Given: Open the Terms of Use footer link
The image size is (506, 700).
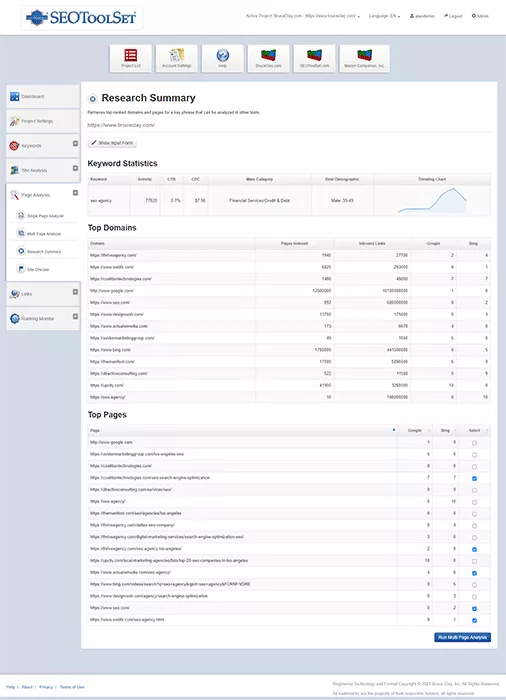Looking at the screenshot, I should (x=71, y=687).
